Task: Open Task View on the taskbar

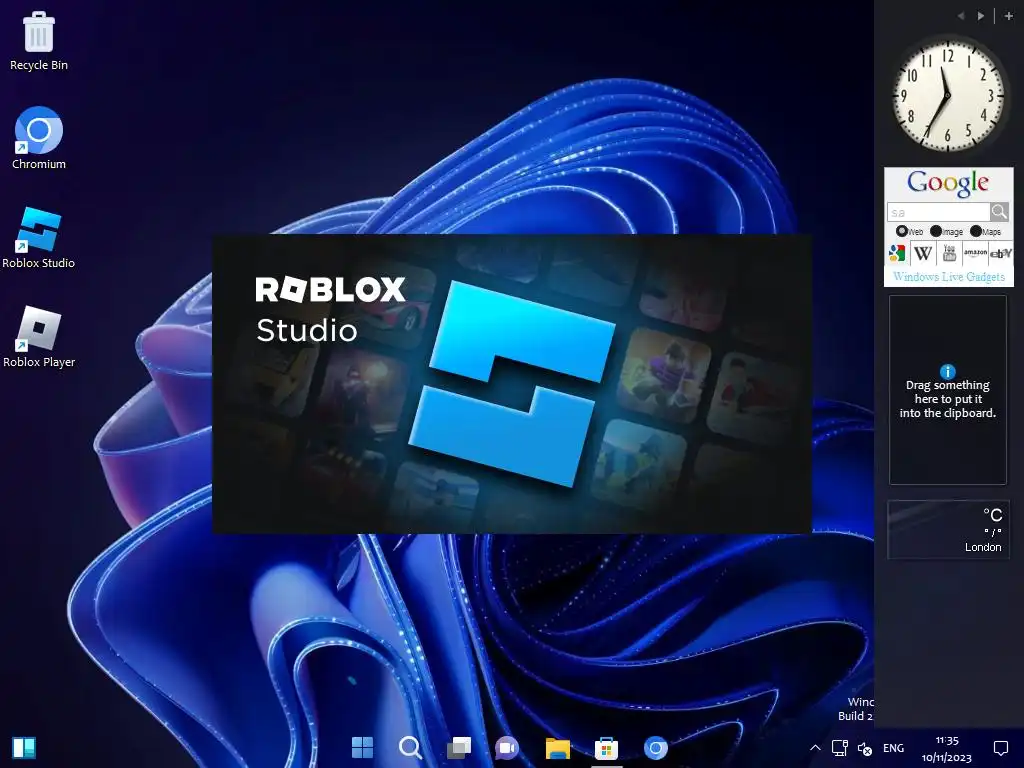Action: [458, 747]
